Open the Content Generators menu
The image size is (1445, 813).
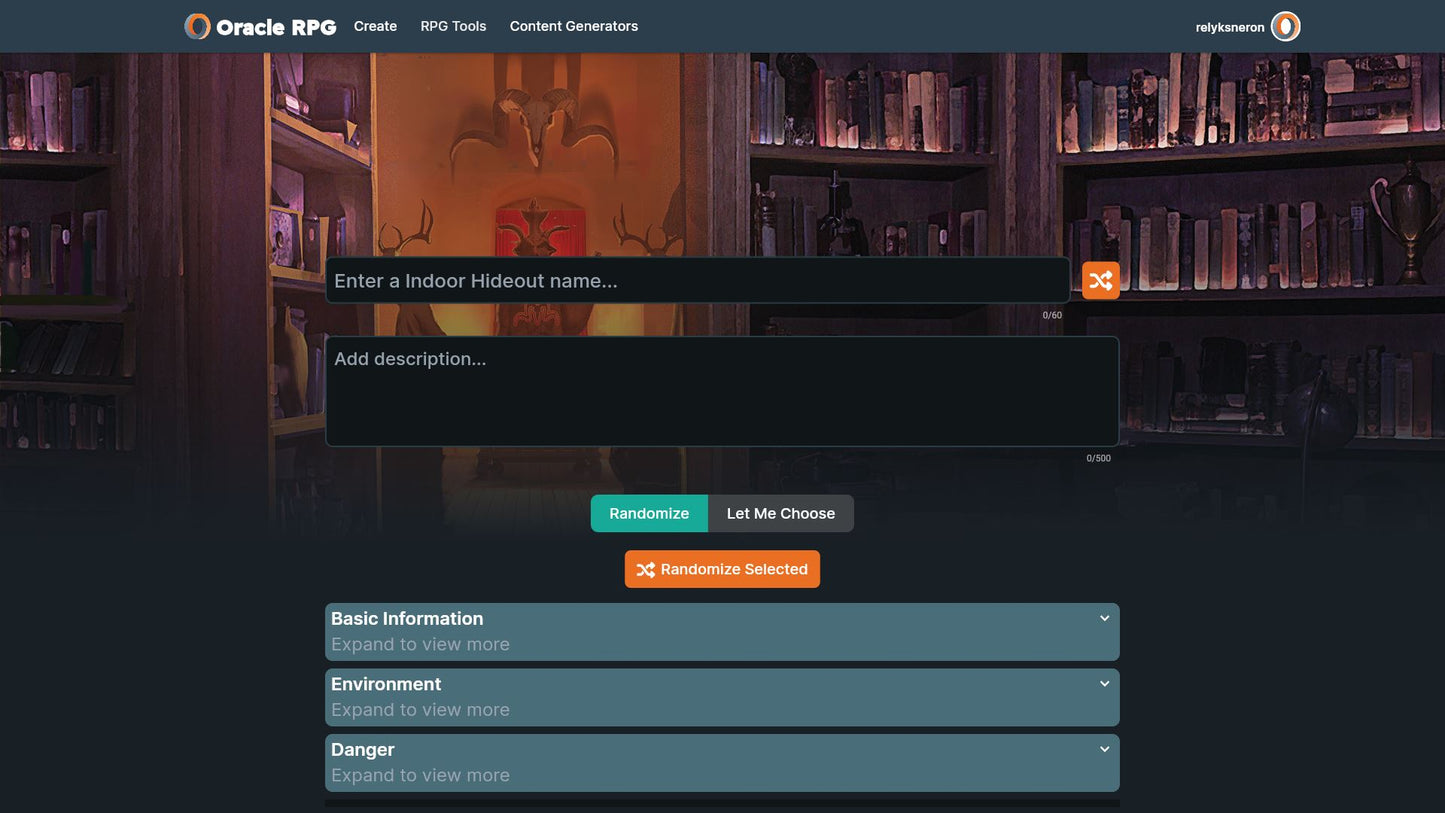pos(573,26)
